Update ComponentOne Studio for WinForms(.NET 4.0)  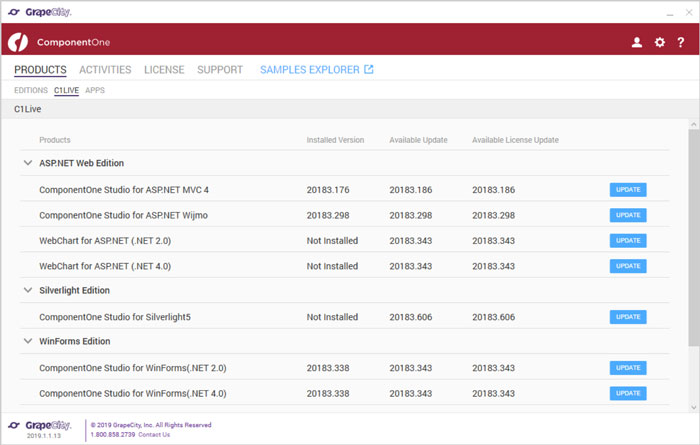coord(628,393)
